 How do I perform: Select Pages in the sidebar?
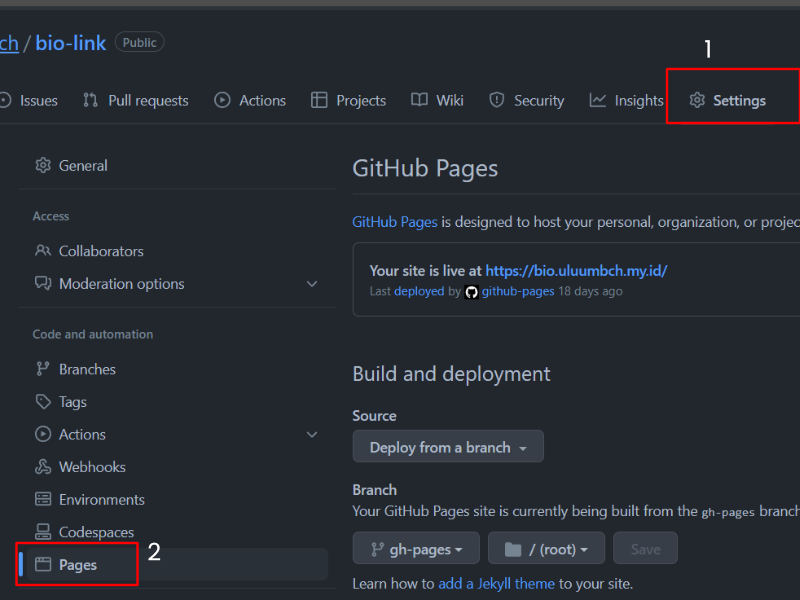(177, 564)
